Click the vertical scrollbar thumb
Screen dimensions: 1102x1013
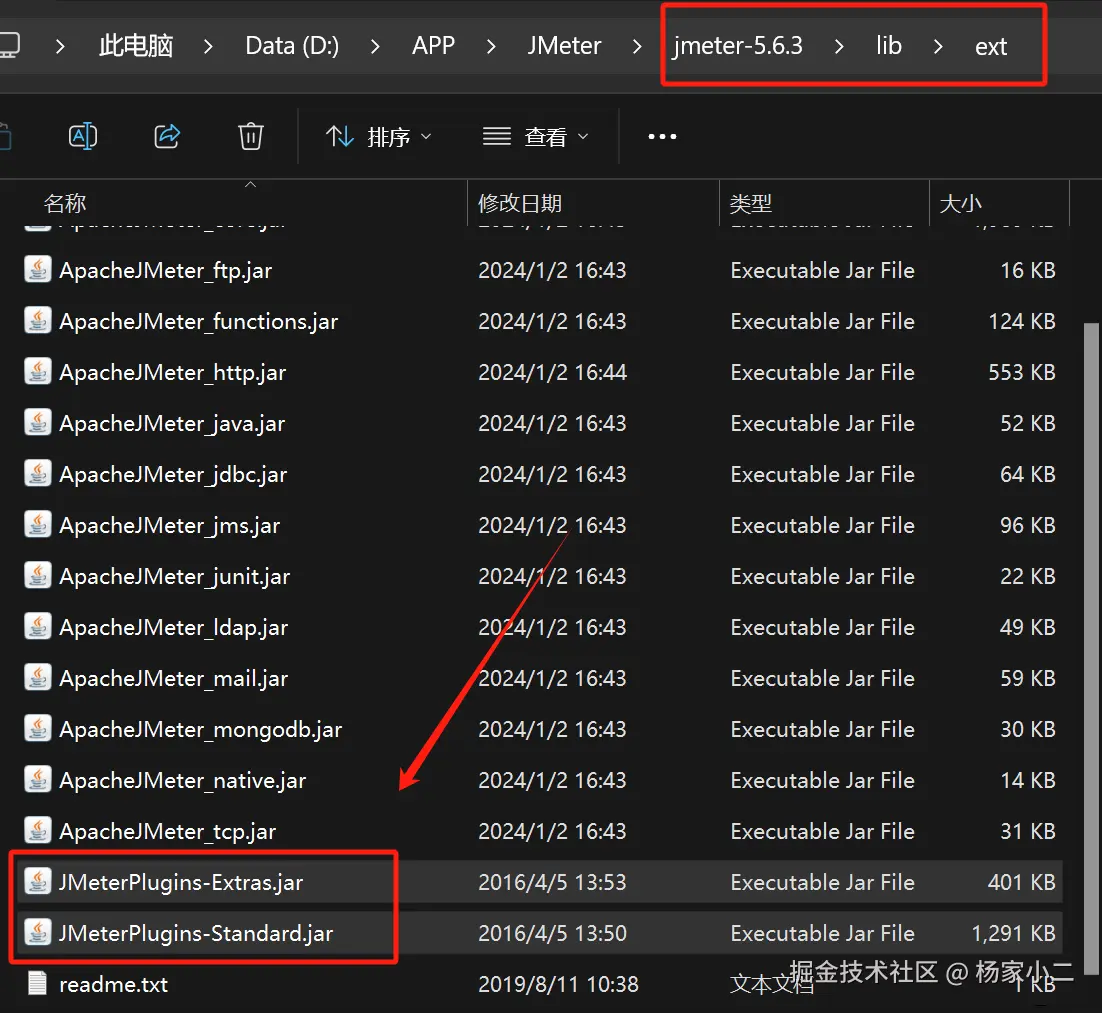pyautogui.click(x=1091, y=648)
